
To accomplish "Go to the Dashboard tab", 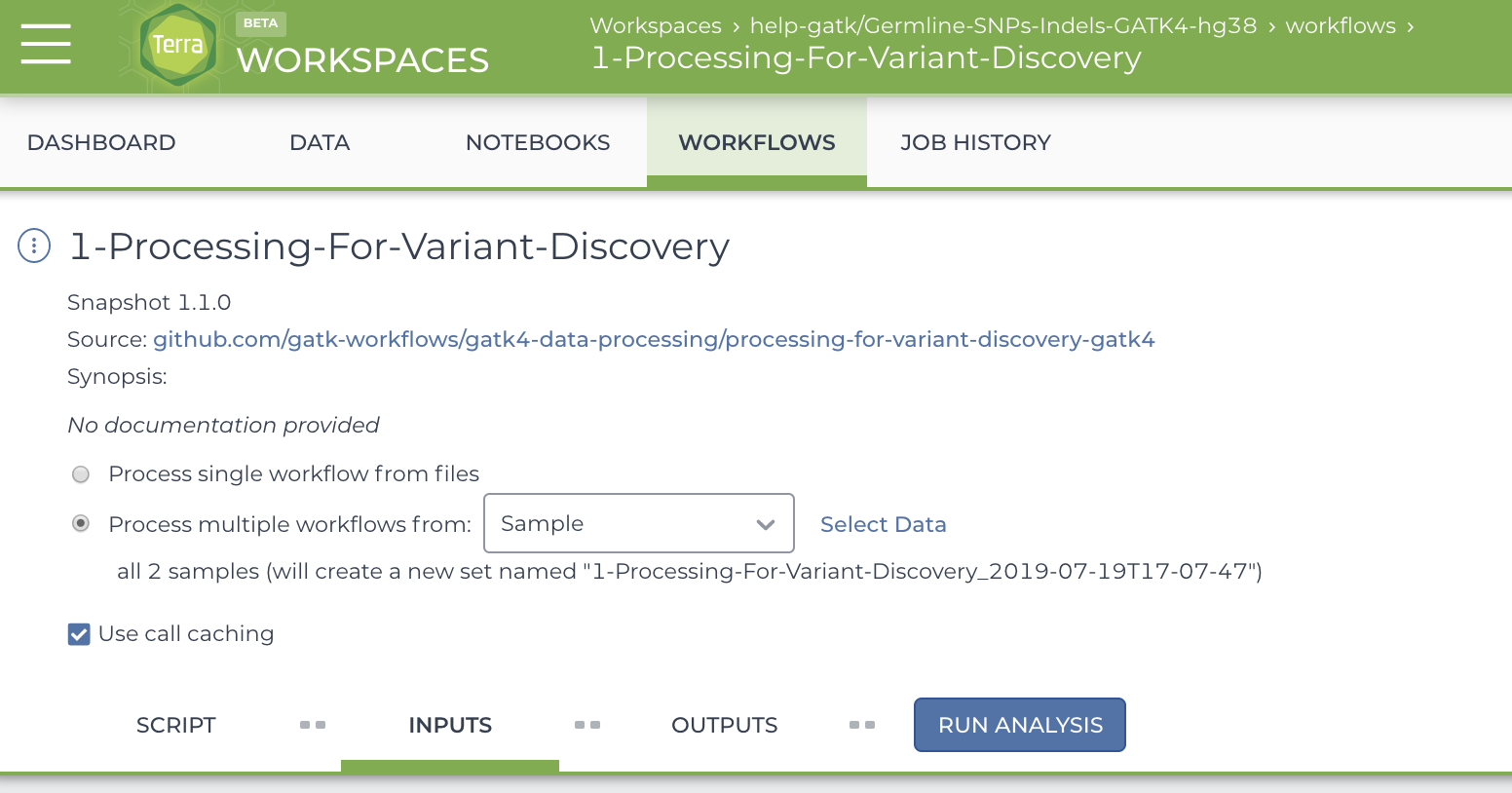I will (x=101, y=142).
